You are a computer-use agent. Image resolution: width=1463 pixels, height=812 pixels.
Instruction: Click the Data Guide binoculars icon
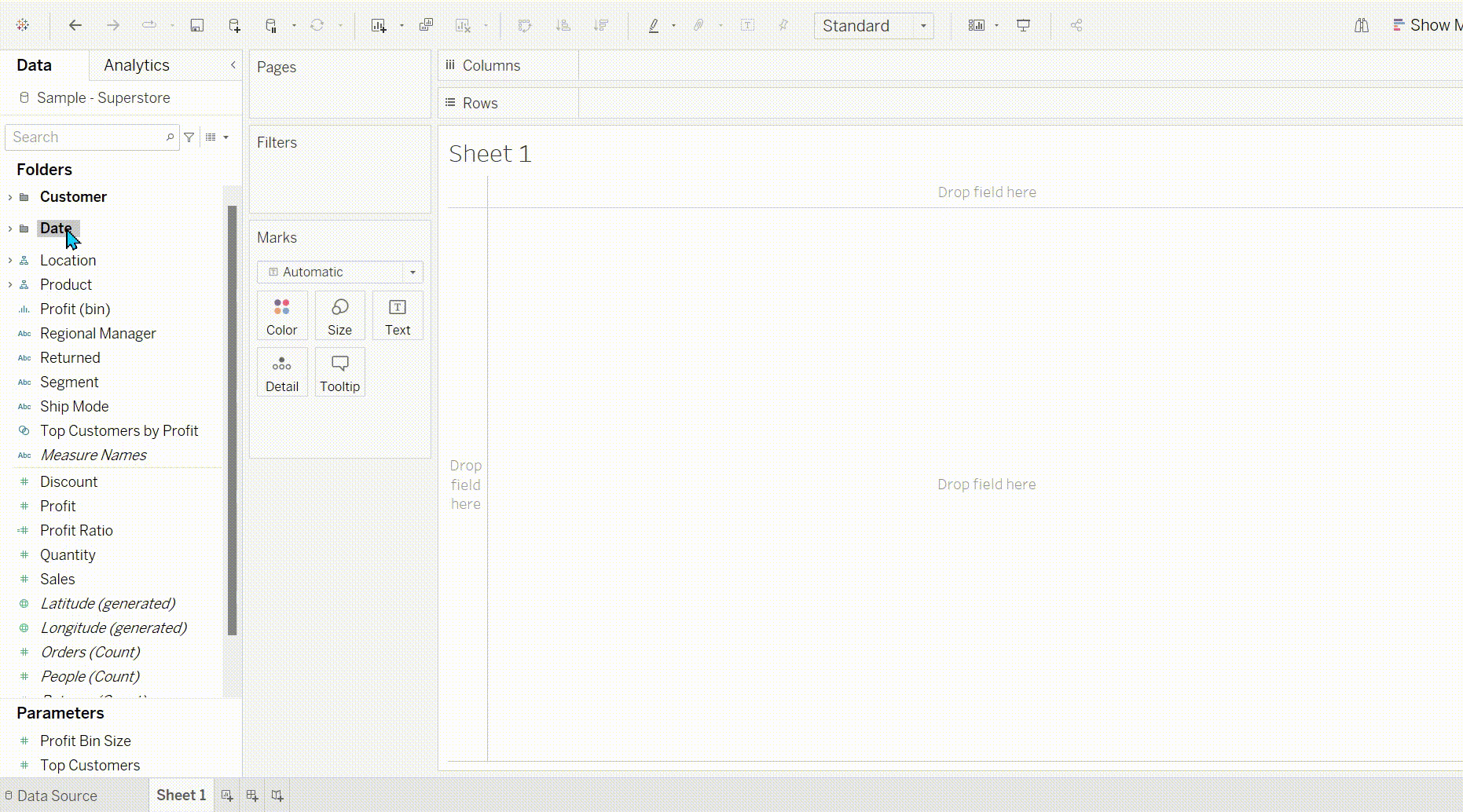tap(1362, 26)
